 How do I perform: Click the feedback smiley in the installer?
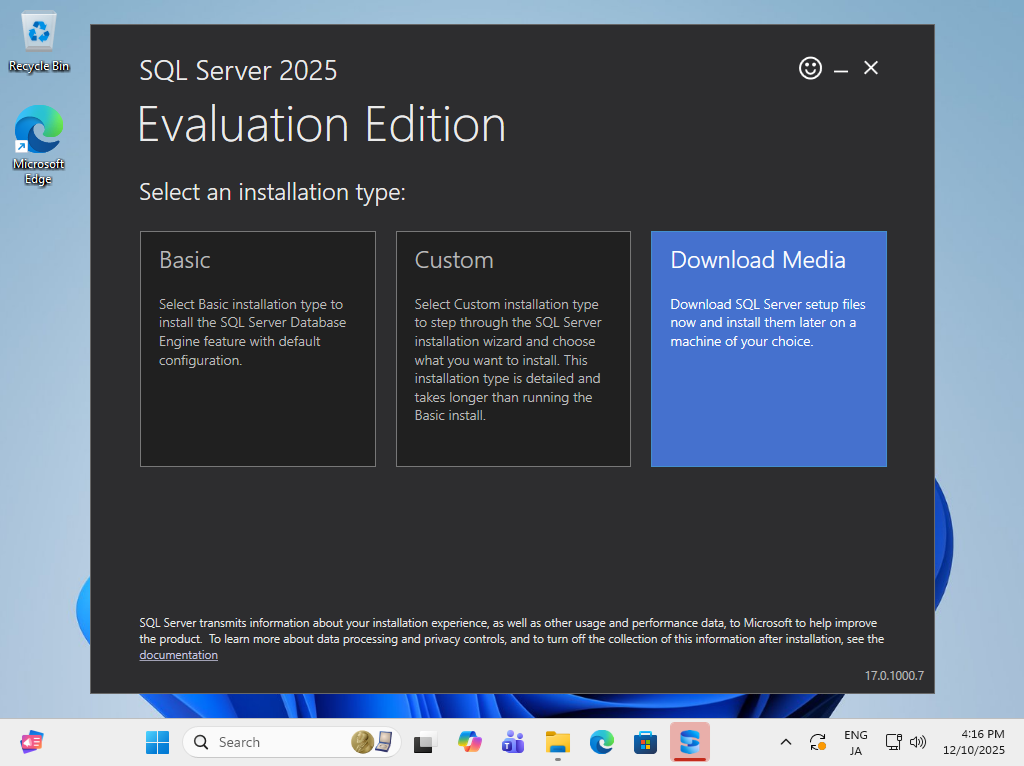pos(810,68)
